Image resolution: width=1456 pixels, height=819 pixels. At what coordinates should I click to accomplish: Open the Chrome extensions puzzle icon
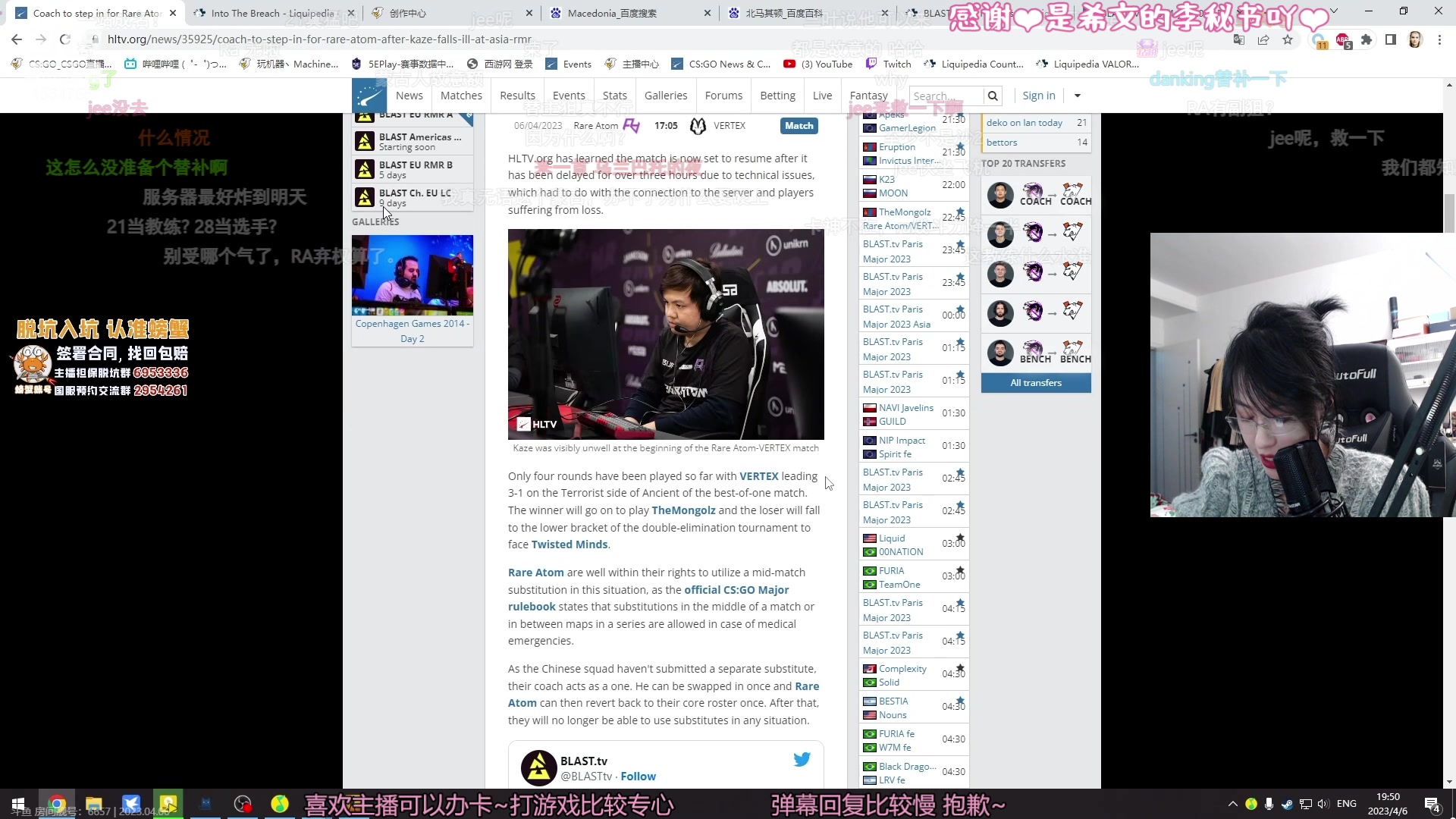1367,39
